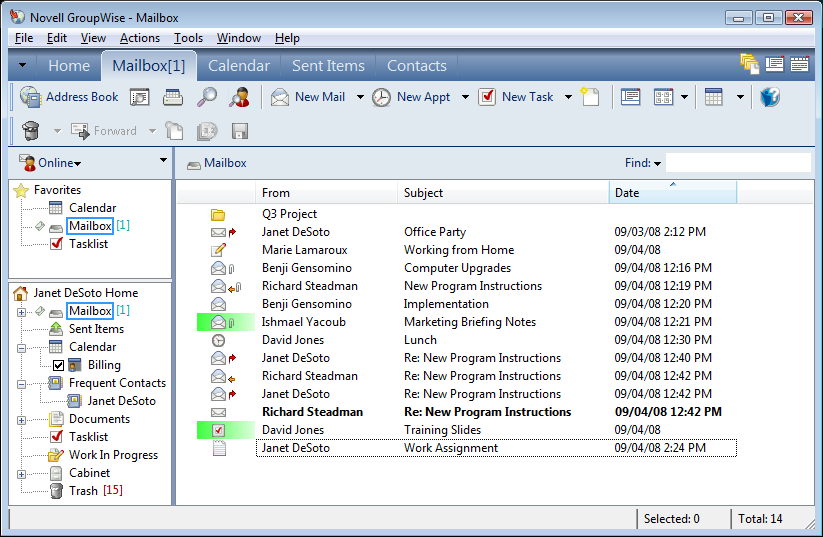This screenshot has height=537, width=823.
Task: Expand the Documents tree node
Action: click(22, 420)
